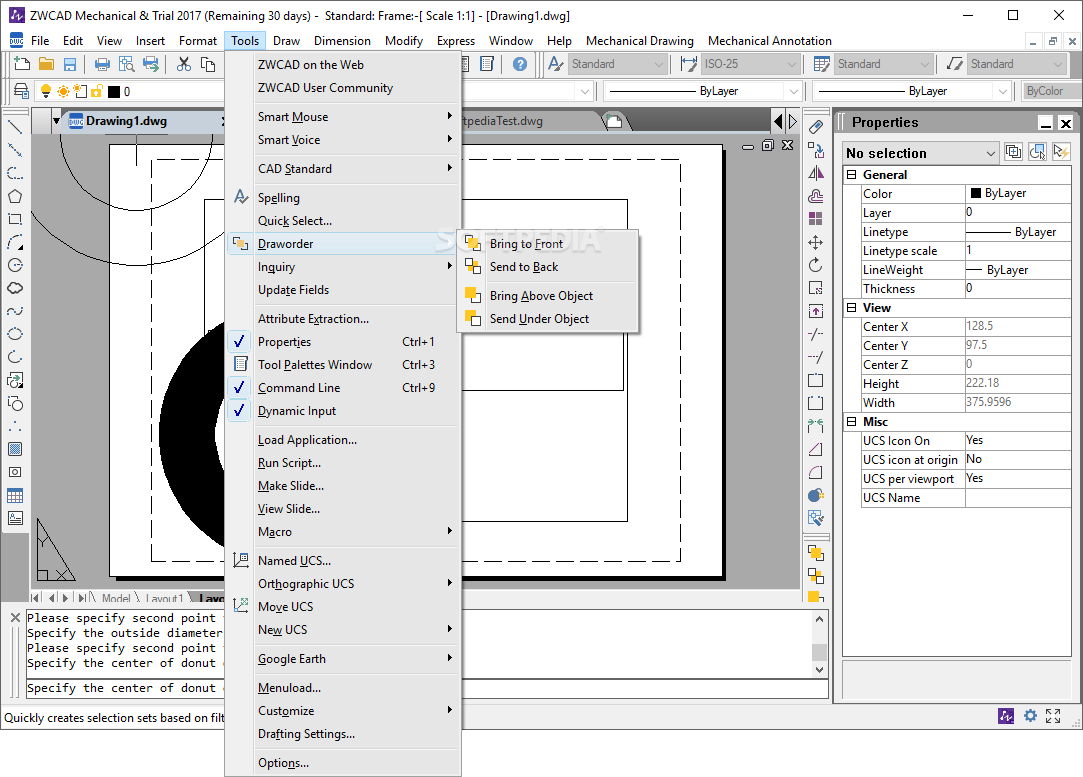Click the Cut scissors icon
The width and height of the screenshot is (1083, 777).
coord(184,64)
